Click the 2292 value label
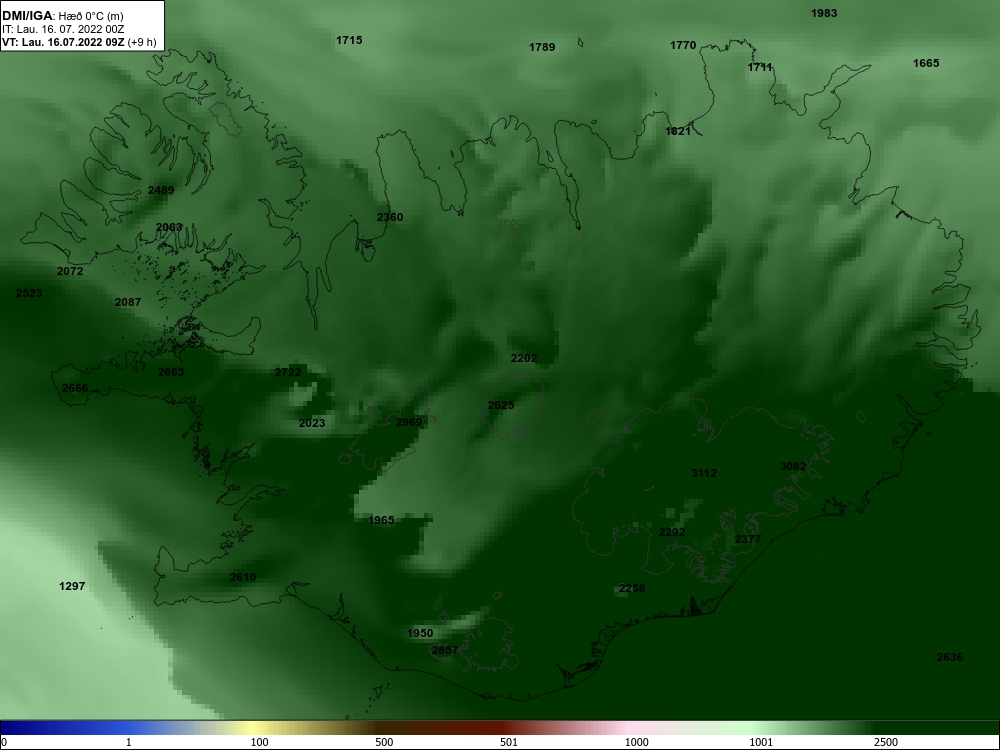1000x750 pixels. pyautogui.click(x=672, y=532)
